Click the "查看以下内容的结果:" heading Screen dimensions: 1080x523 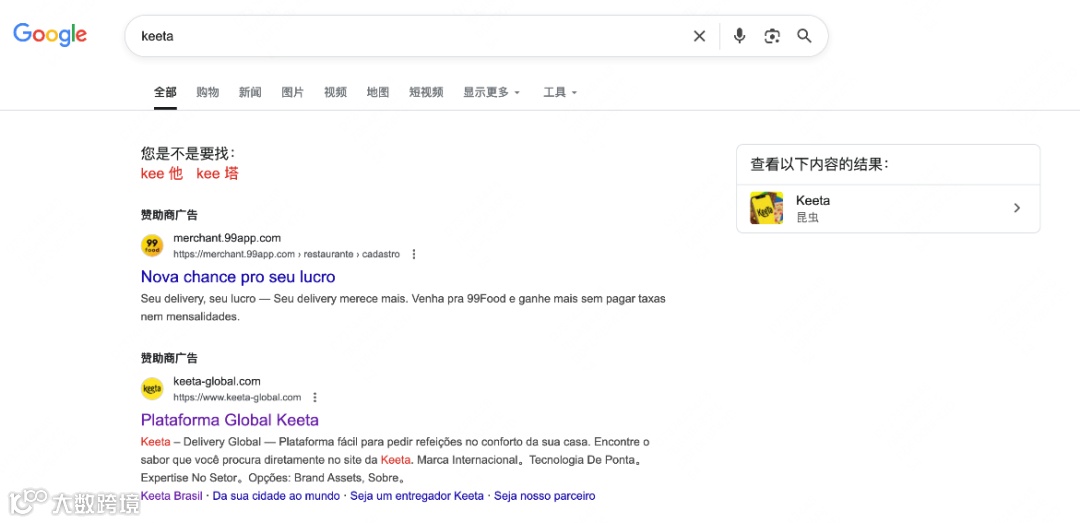coord(820,165)
